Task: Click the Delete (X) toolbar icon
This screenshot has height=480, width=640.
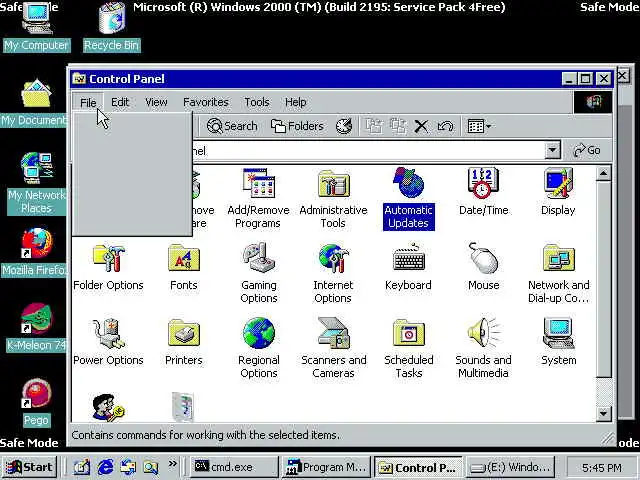Action: point(421,126)
